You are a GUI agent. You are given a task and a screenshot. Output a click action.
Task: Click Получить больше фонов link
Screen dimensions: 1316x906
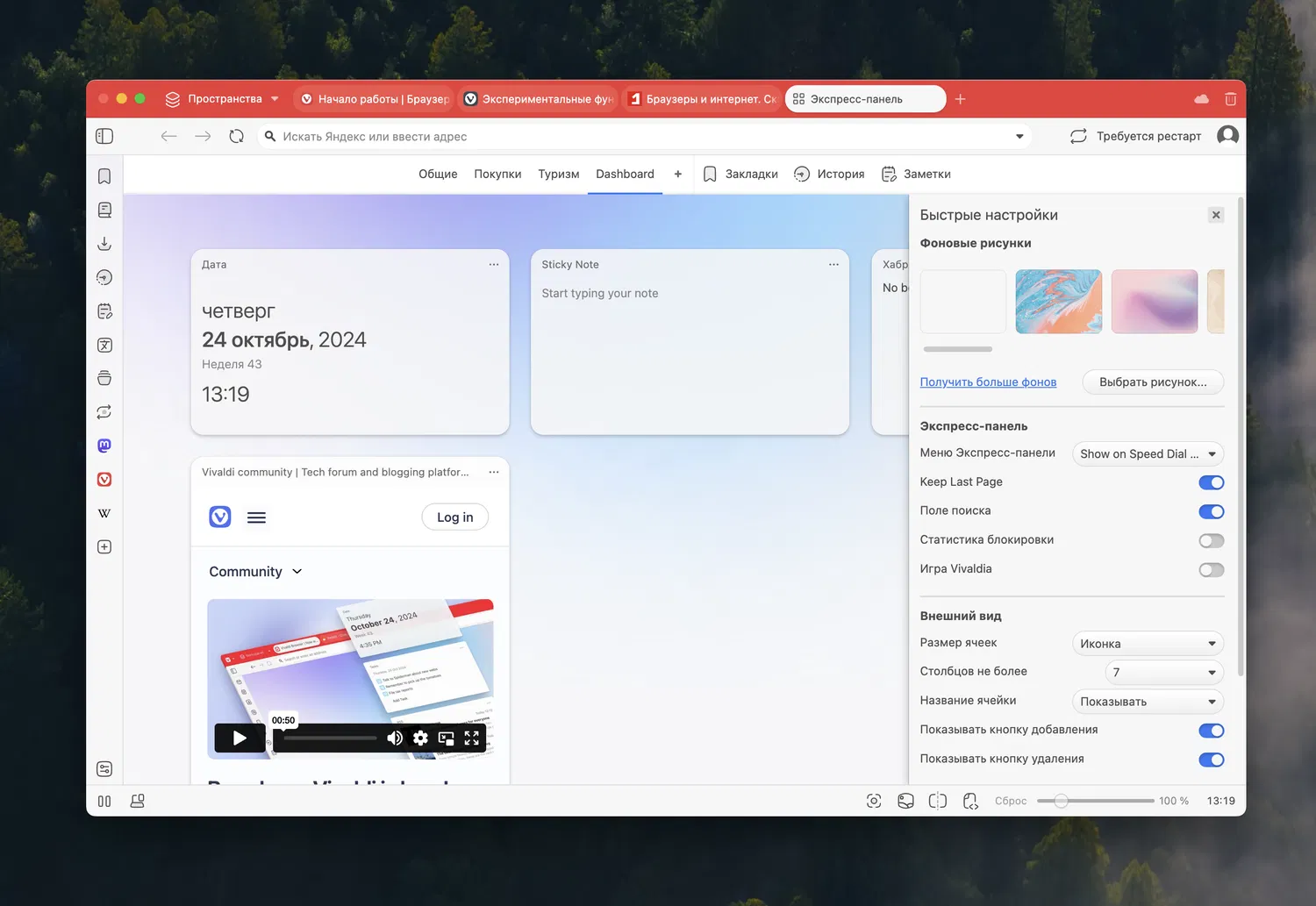[988, 382]
